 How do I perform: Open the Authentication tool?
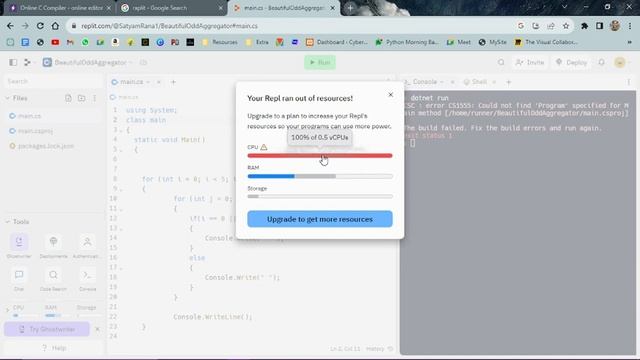click(x=87, y=246)
